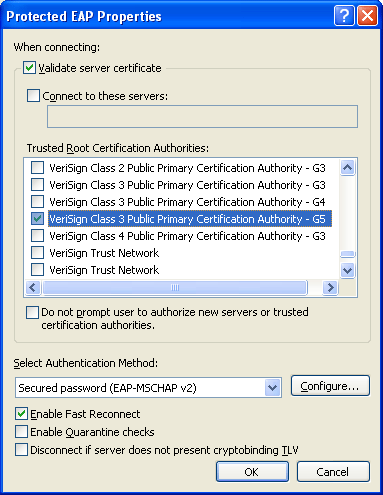
Task: Check VeriSign Class 2 Authority G3 box
Action: point(37,168)
